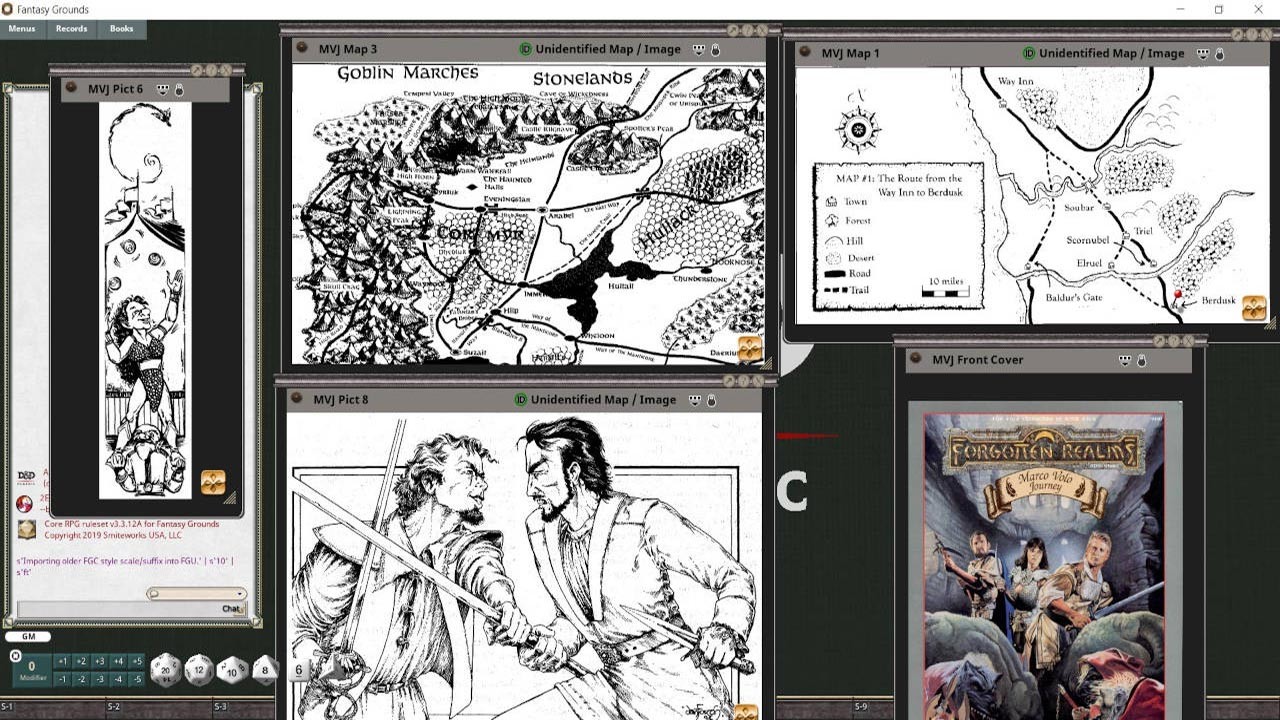1280x720 pixels.
Task: Click the ID badge on the MVJ Map 1 header
Action: [x=1029, y=53]
